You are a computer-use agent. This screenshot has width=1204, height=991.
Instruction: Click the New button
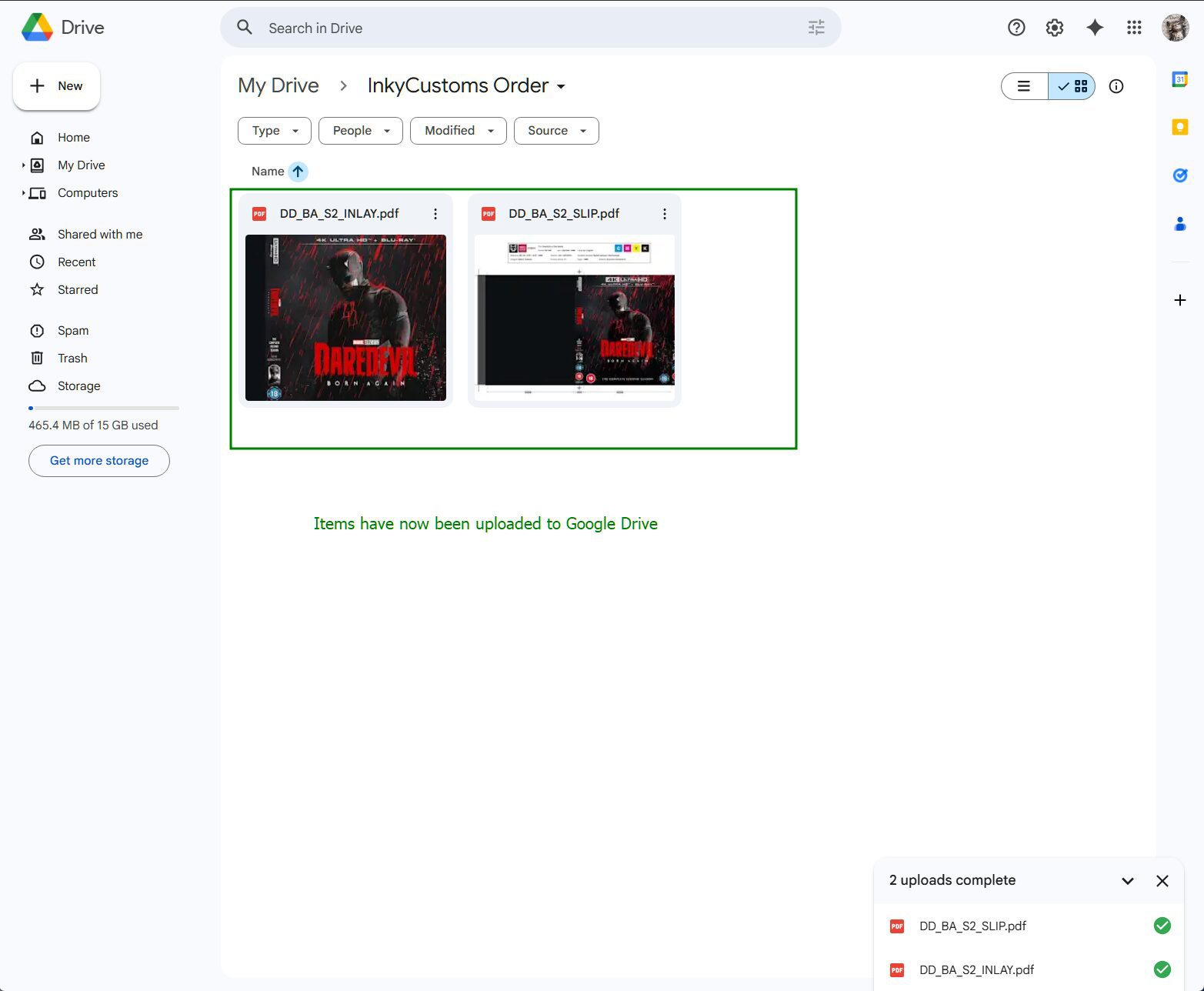click(56, 86)
